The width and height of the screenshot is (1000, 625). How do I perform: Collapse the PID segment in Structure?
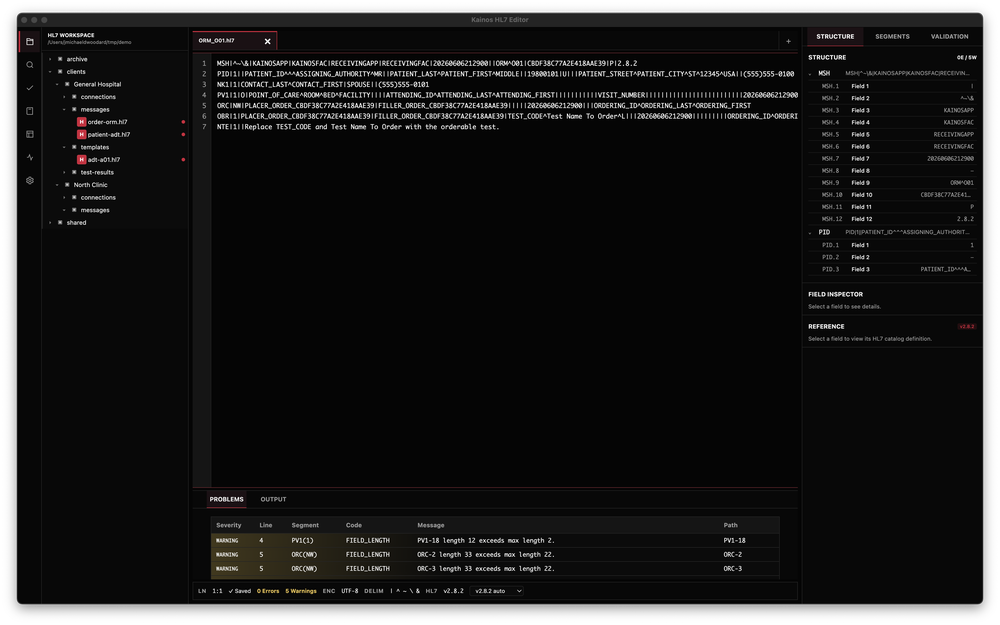click(x=811, y=233)
